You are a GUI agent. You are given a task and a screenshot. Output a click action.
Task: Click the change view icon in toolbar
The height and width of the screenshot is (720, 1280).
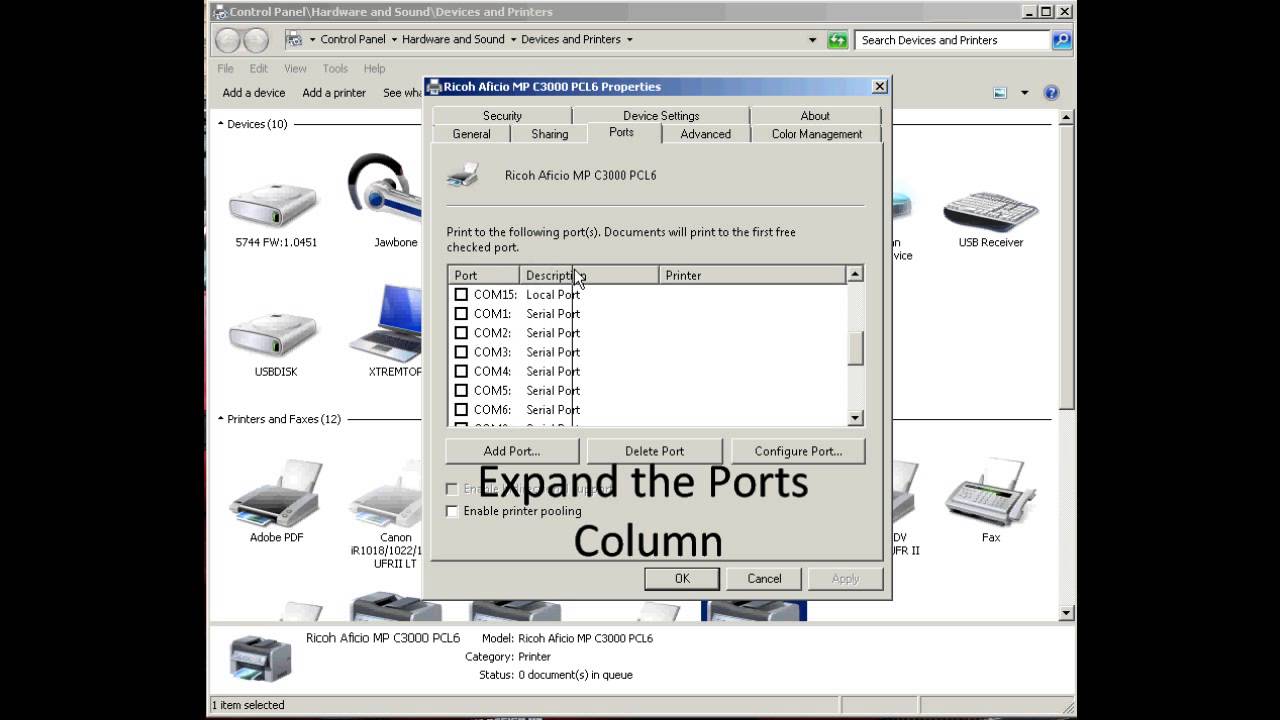pos(1000,93)
